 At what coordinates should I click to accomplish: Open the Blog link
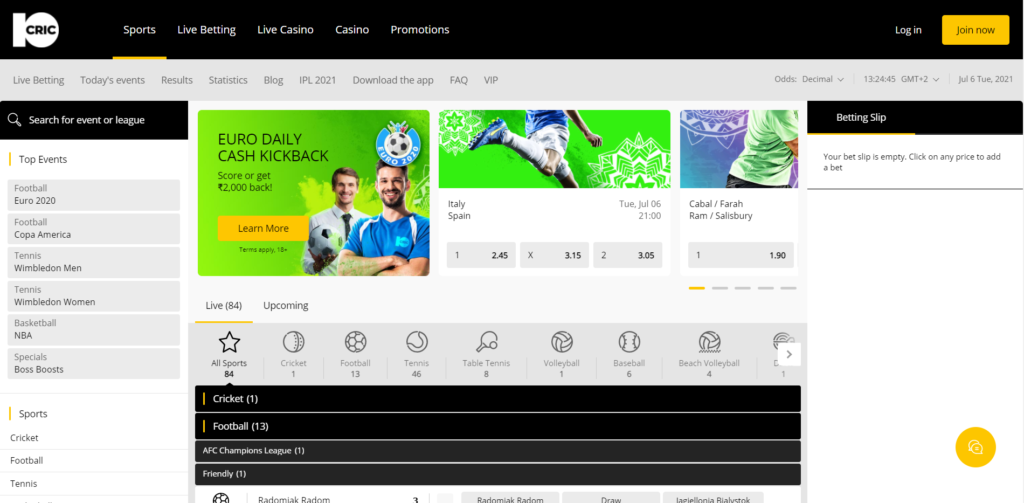(274, 80)
